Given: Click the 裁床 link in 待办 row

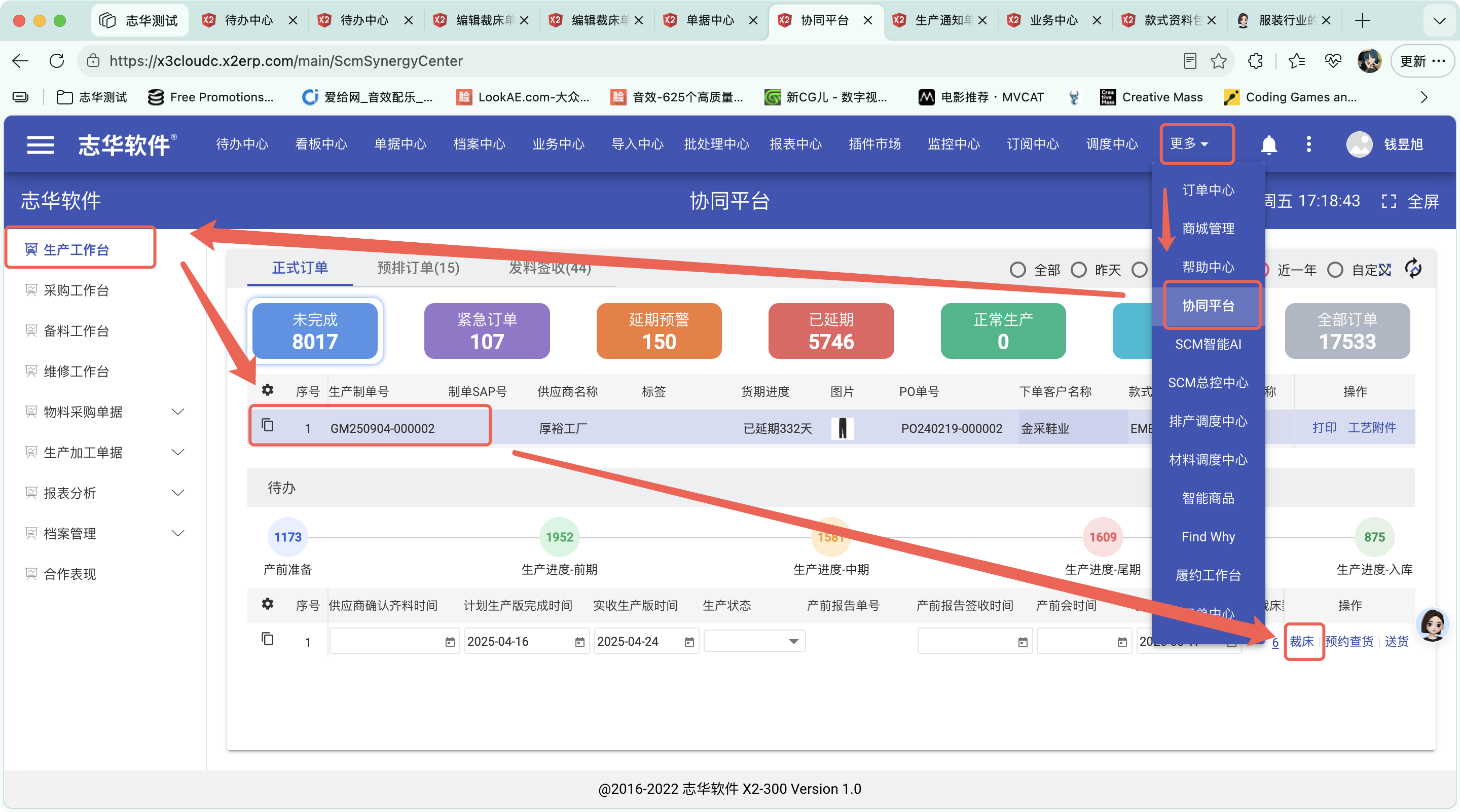Looking at the screenshot, I should (1301, 642).
